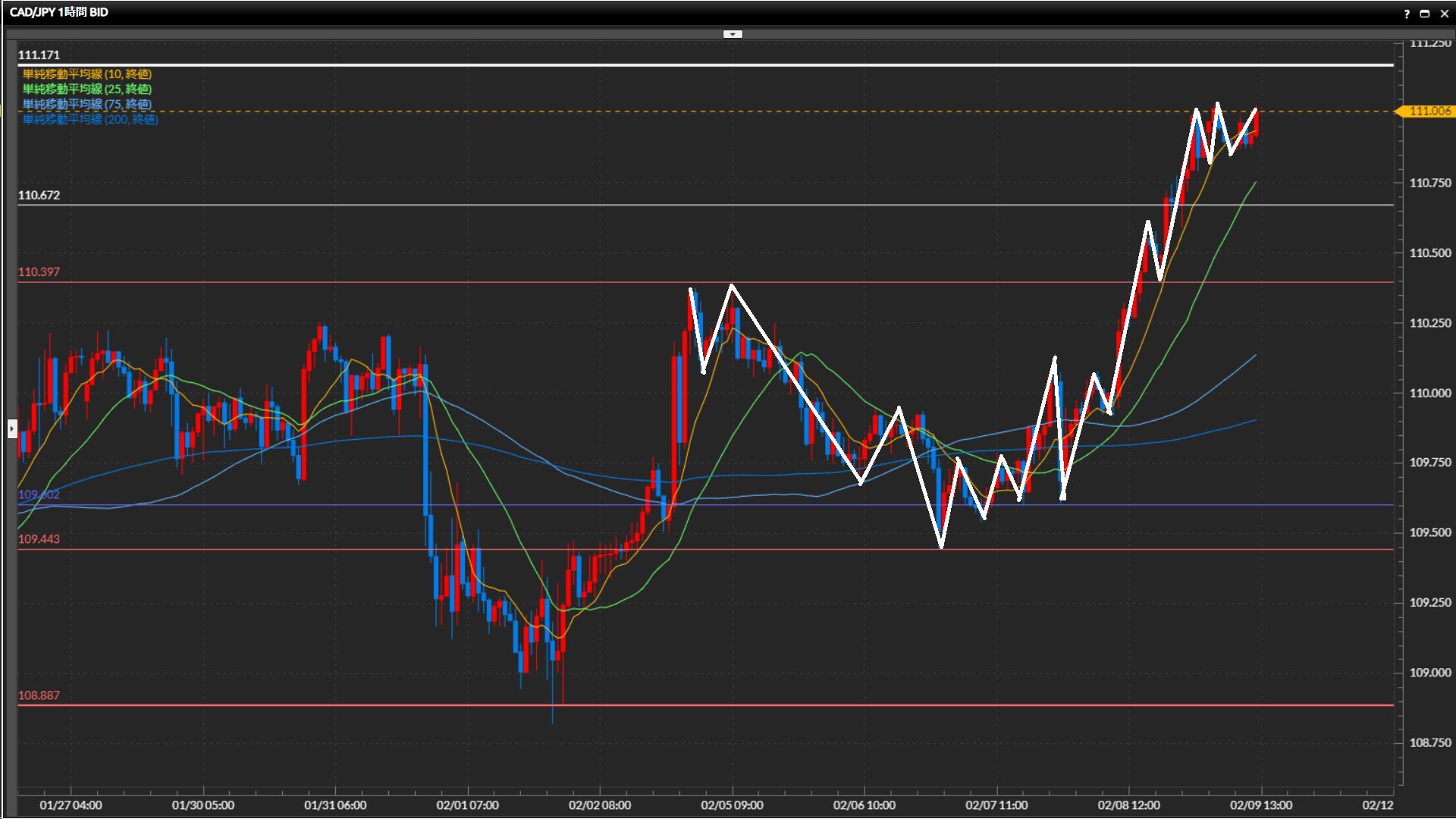The image size is (1456, 819).
Task: Click the CAD/JPY chart title text
Action: [59, 12]
